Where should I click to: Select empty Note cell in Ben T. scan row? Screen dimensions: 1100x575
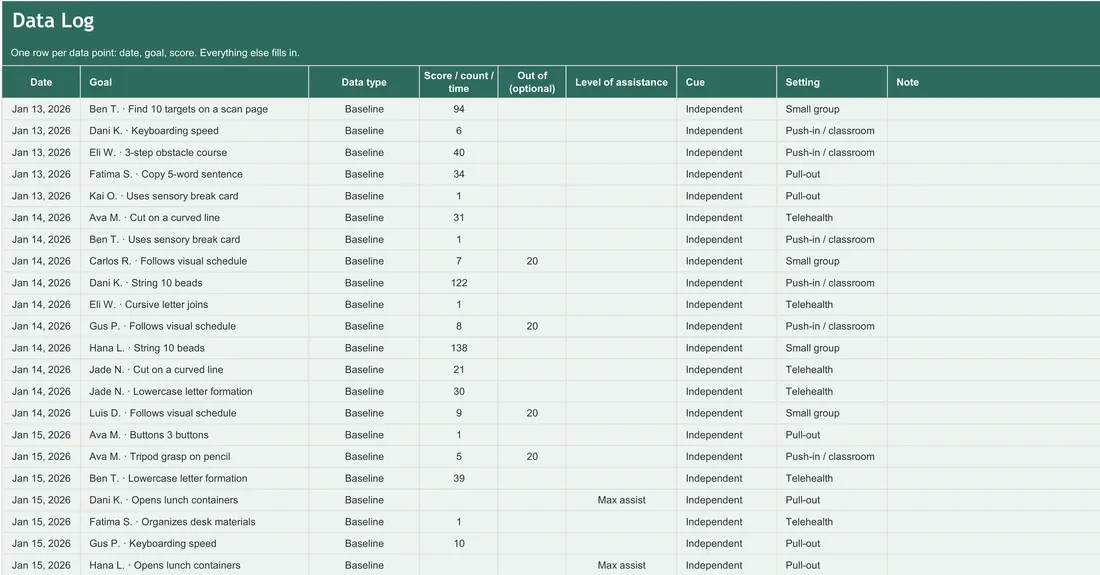[993, 109]
